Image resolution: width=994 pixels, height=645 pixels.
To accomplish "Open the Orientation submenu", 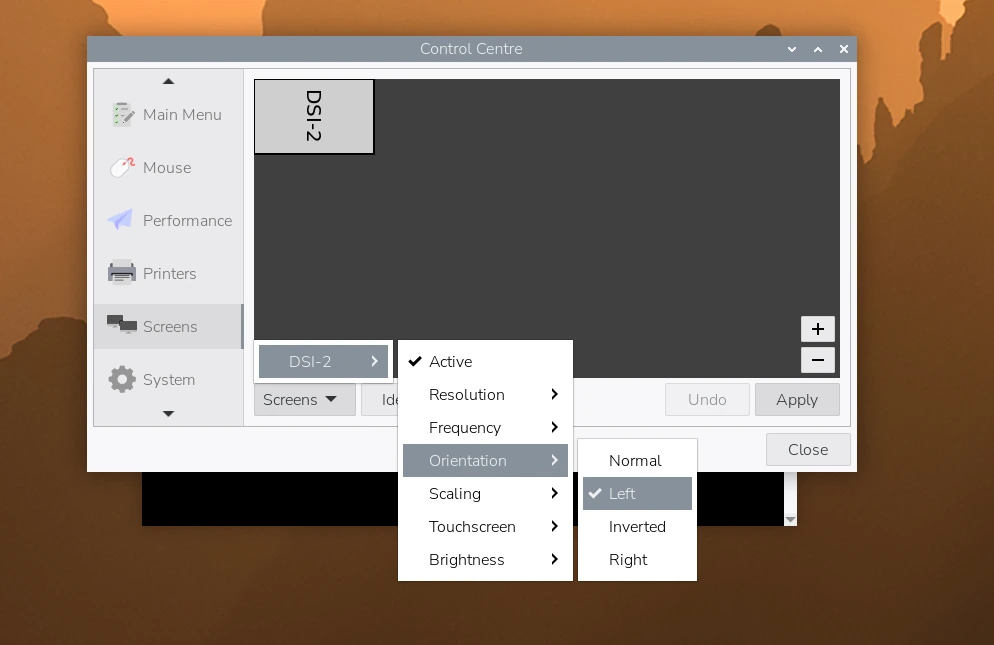I will pyautogui.click(x=485, y=460).
